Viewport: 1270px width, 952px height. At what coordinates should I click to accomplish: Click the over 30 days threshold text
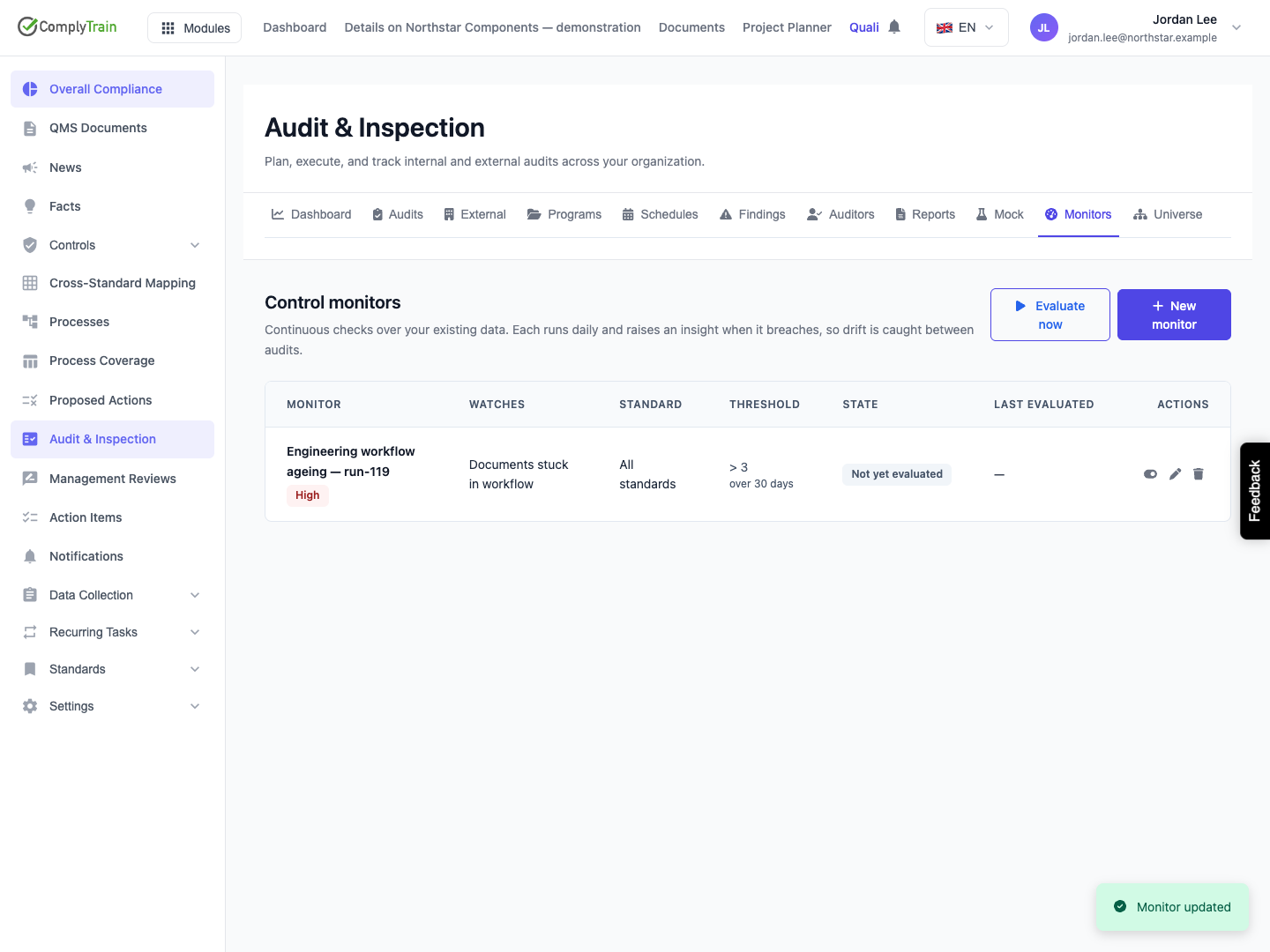(x=761, y=484)
